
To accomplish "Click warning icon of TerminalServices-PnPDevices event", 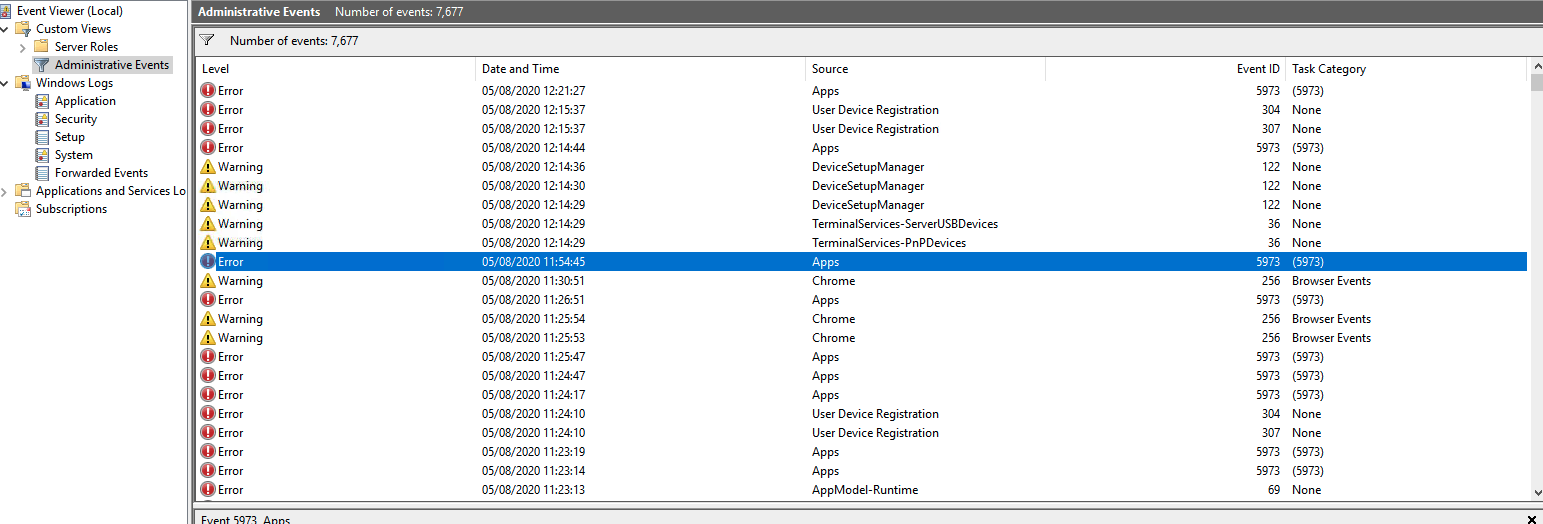I will click(x=208, y=243).
